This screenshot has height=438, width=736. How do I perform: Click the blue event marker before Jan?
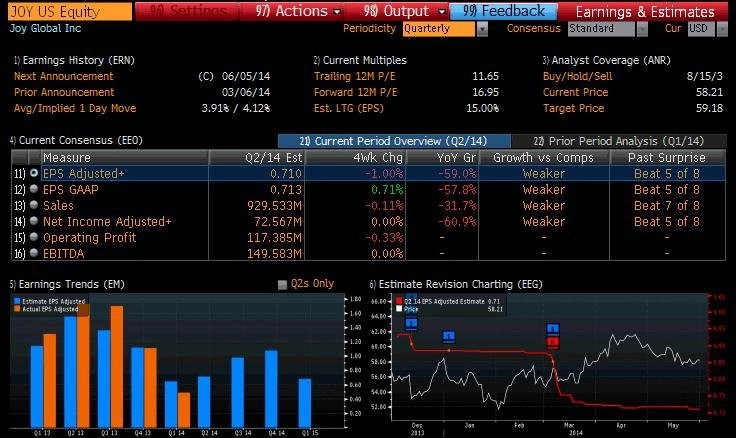(x=449, y=337)
